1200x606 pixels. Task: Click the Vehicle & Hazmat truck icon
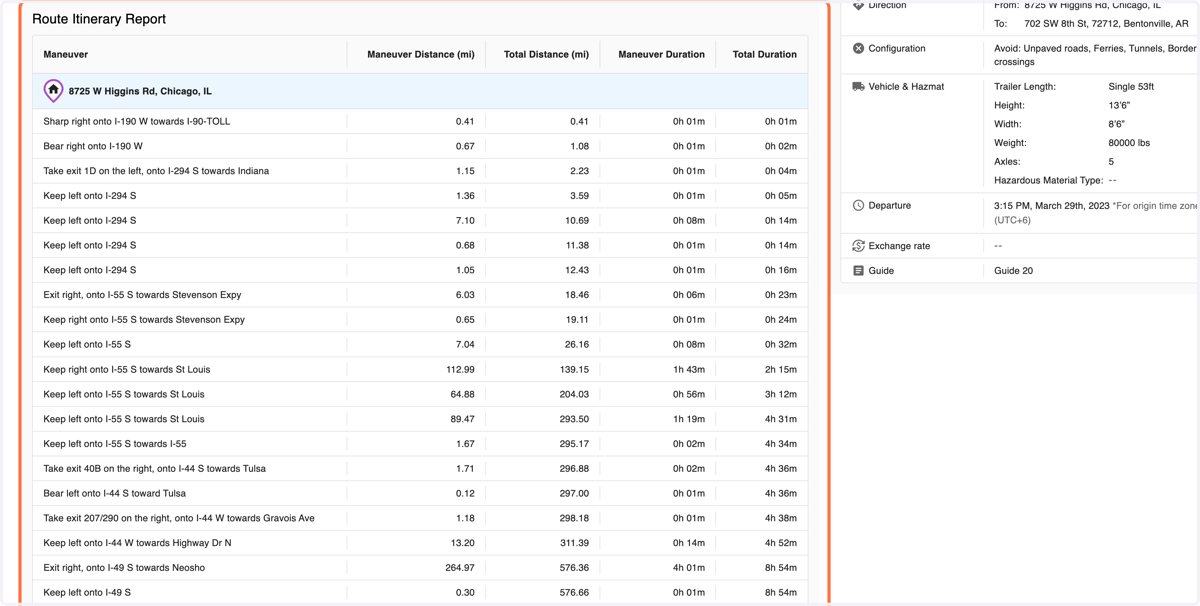(858, 87)
